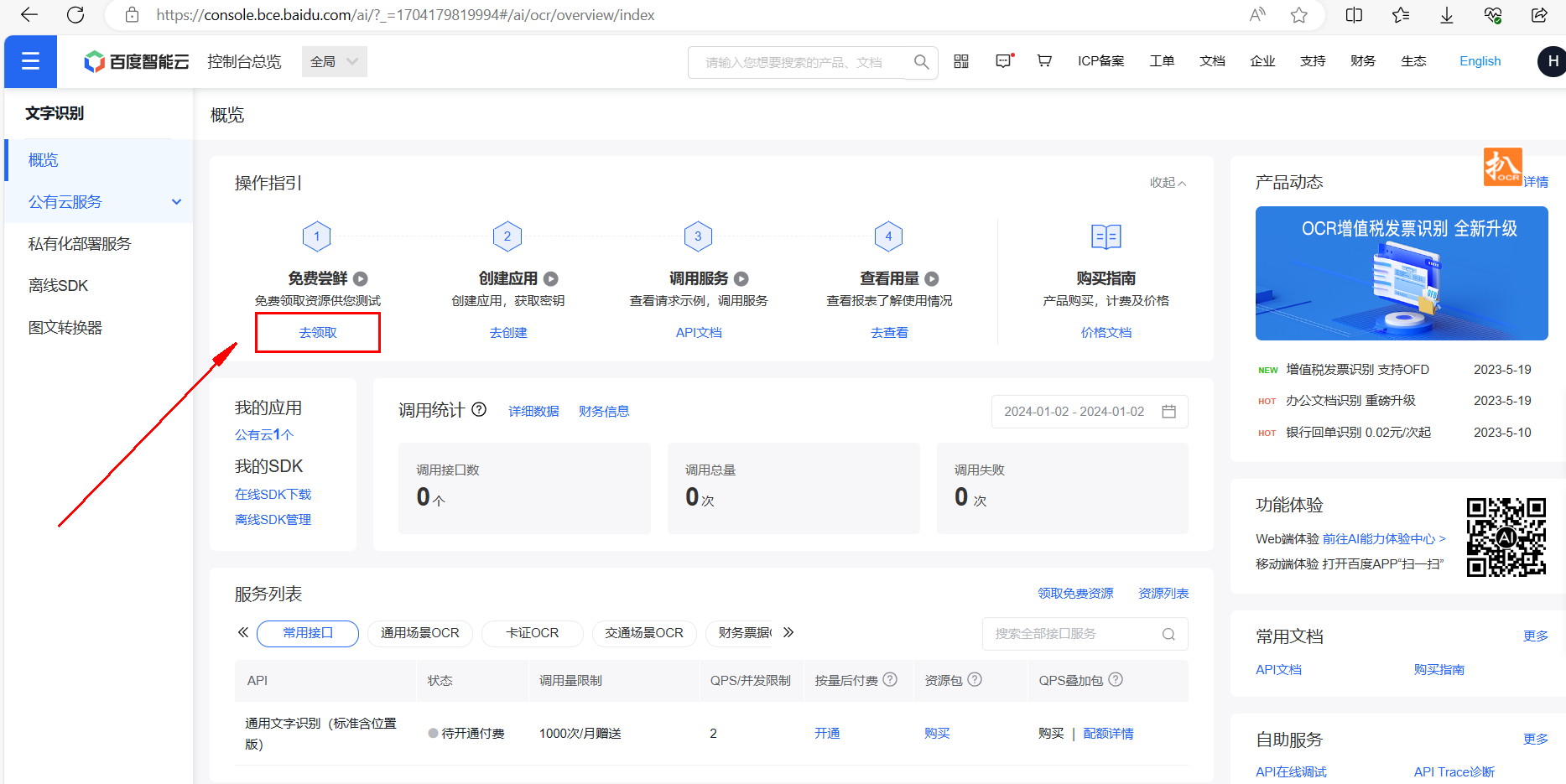Click 开通 for 通用文字识别
Viewport: 1566px width, 784px height.
827,734
